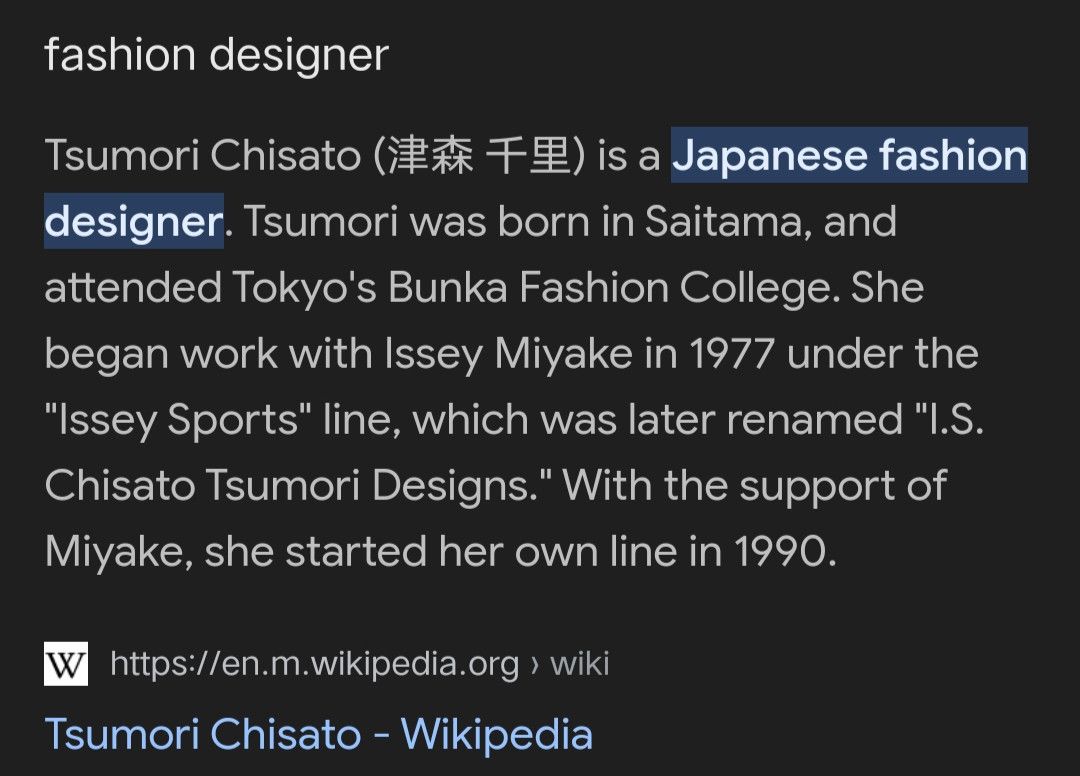Screen dimensions: 1080x776
Task: Click the name 'Issey Miyake' in the text
Action: (x=508, y=354)
